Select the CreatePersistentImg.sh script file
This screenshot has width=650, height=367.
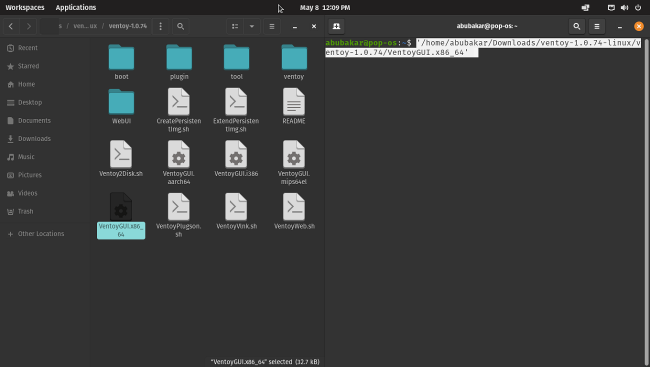coord(179,110)
